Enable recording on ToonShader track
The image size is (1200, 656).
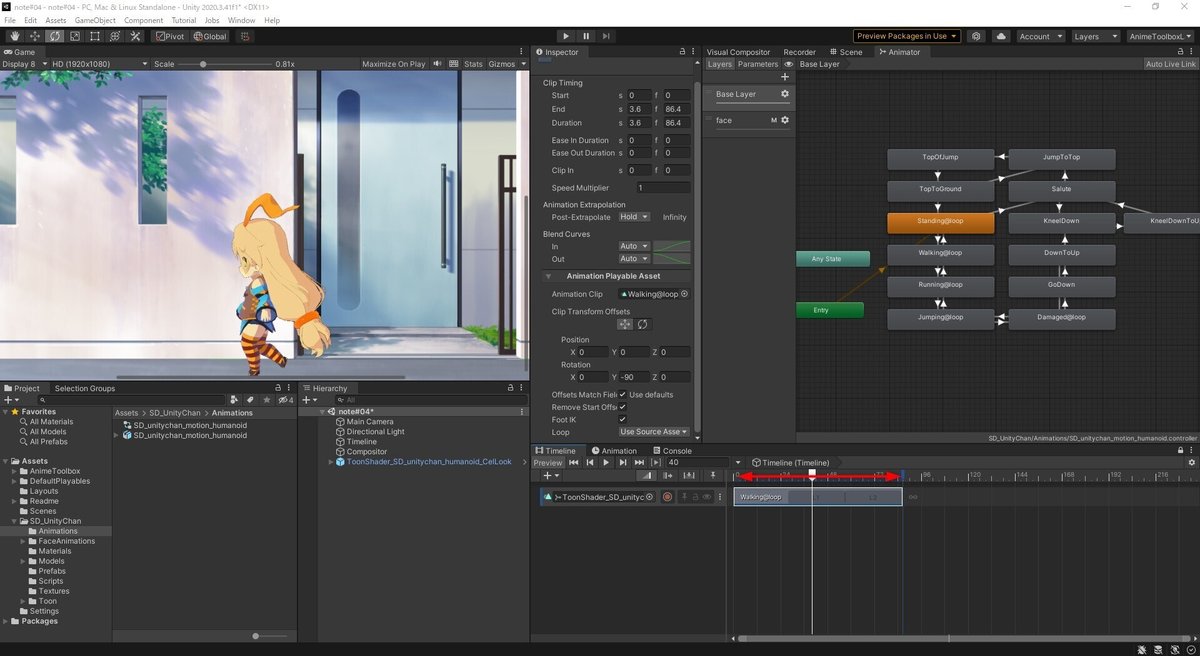(x=667, y=497)
